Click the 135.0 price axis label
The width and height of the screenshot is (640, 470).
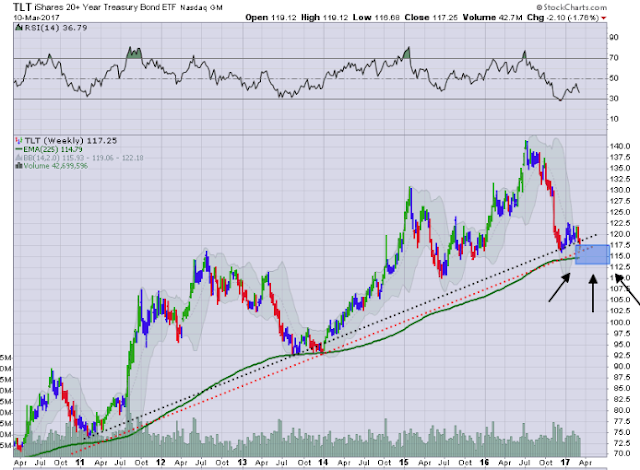point(620,168)
